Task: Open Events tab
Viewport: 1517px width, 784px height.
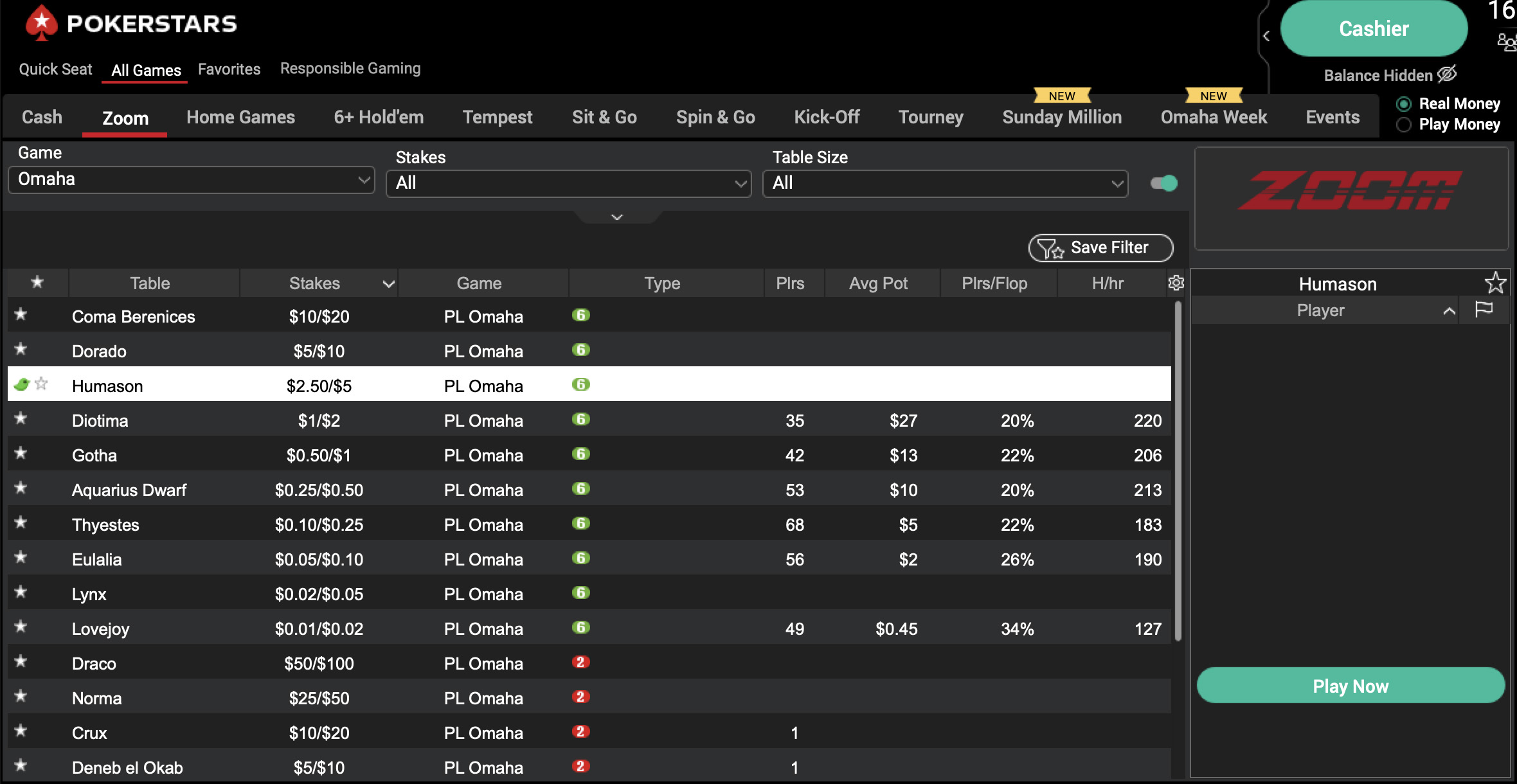Action: (1333, 117)
